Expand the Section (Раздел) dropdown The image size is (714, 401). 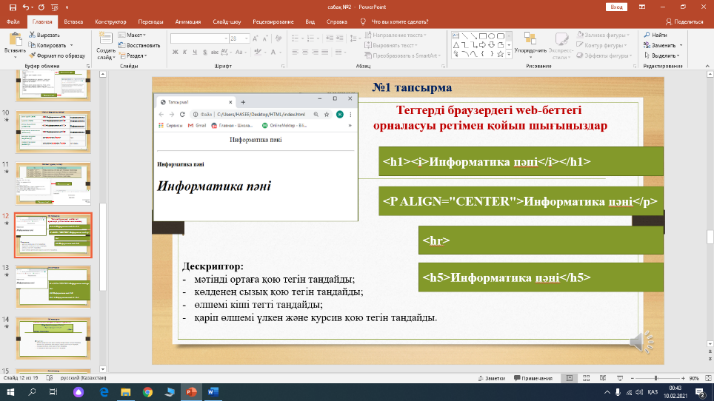(136, 55)
